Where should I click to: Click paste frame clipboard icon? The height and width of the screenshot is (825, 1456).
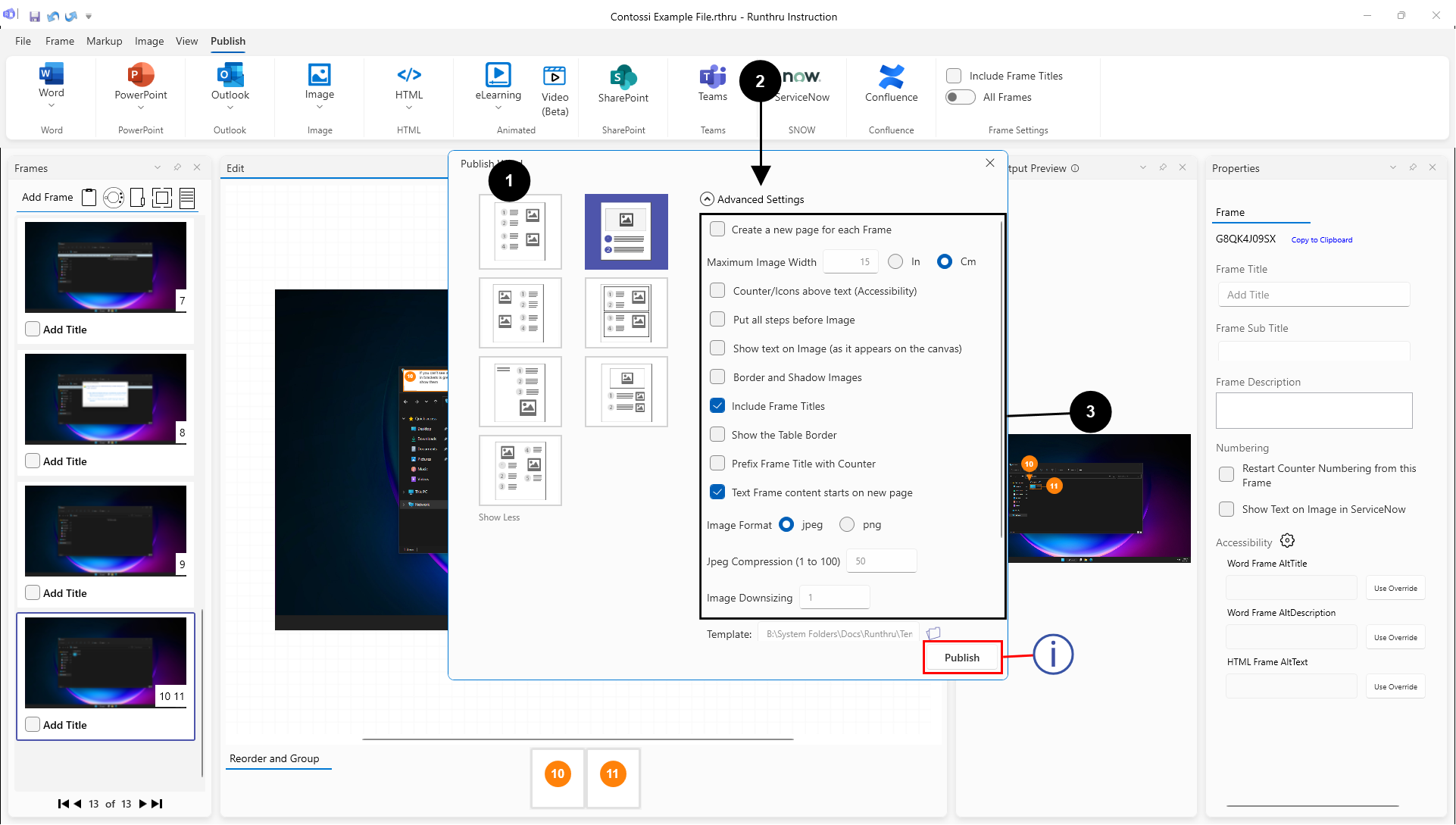(x=89, y=198)
